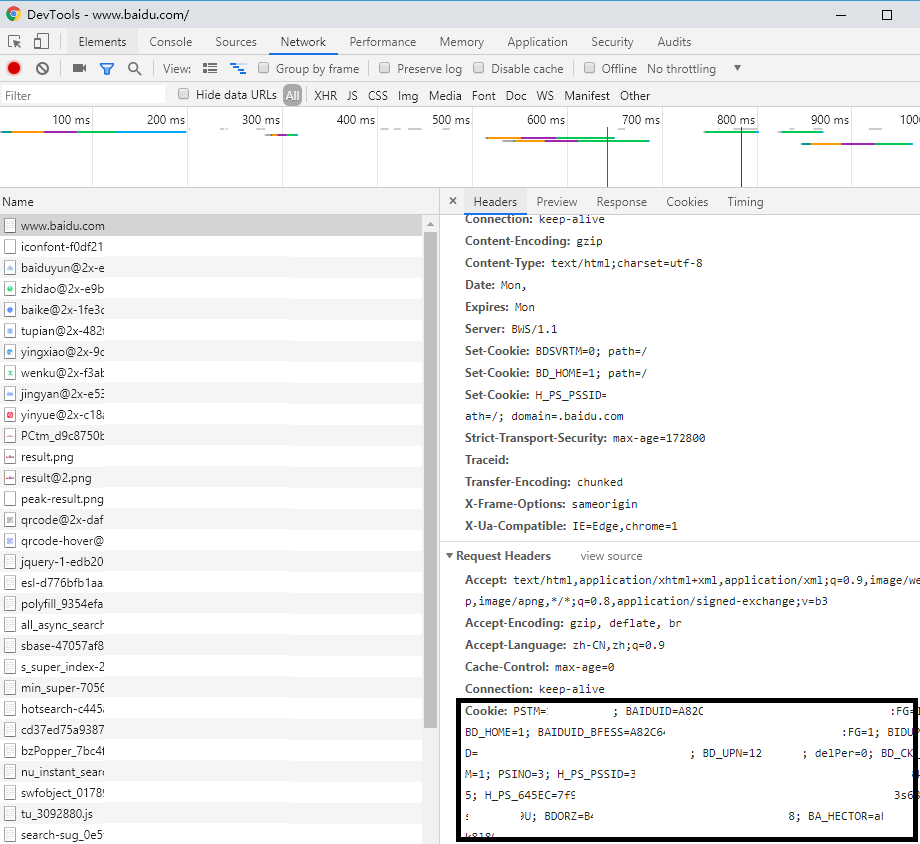
Task: Select the Network panel tab
Action: 303,42
